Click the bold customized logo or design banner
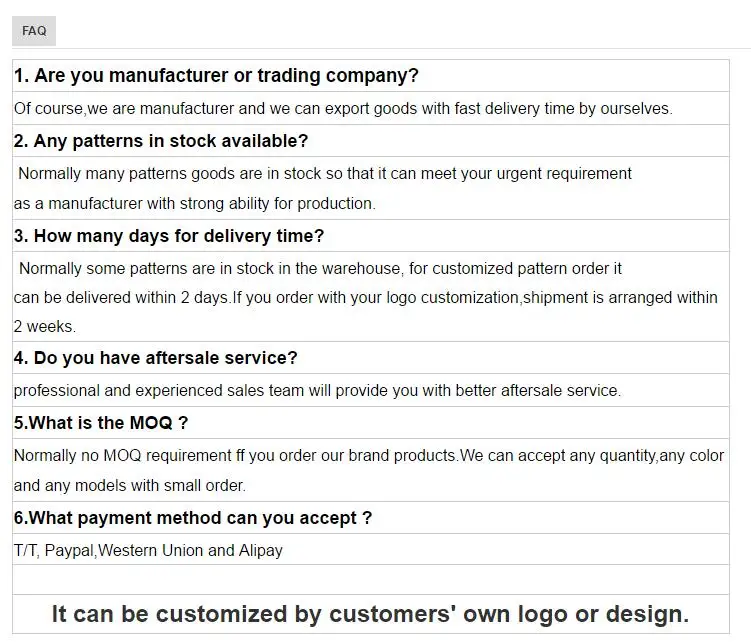Viewport: 751px width, 644px height. pyautogui.click(x=370, y=614)
